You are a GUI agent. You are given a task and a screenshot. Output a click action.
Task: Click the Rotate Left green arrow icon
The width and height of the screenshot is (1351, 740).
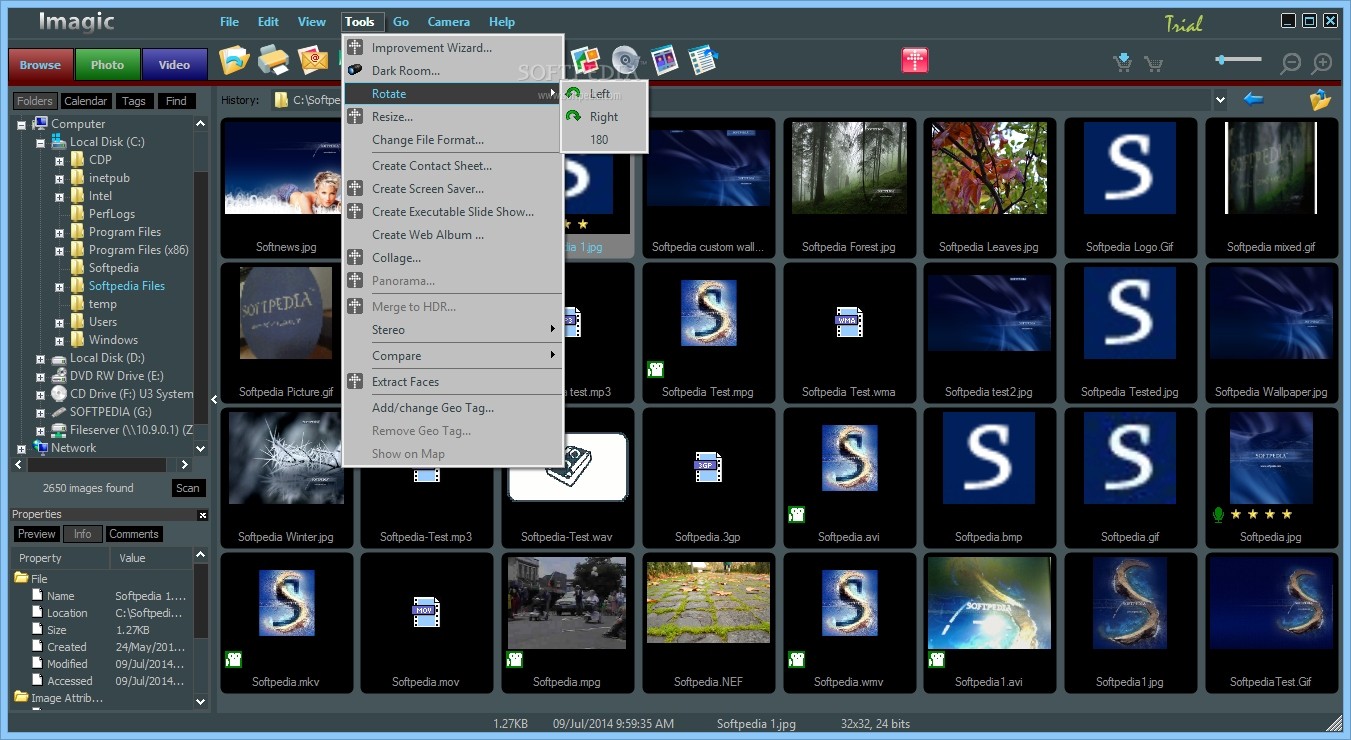[573, 93]
